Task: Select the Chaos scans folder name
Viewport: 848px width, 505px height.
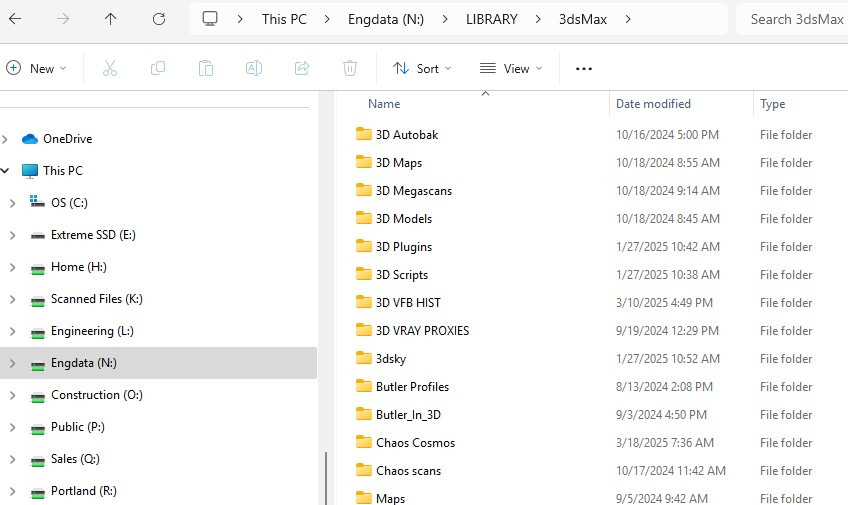Action: click(408, 471)
